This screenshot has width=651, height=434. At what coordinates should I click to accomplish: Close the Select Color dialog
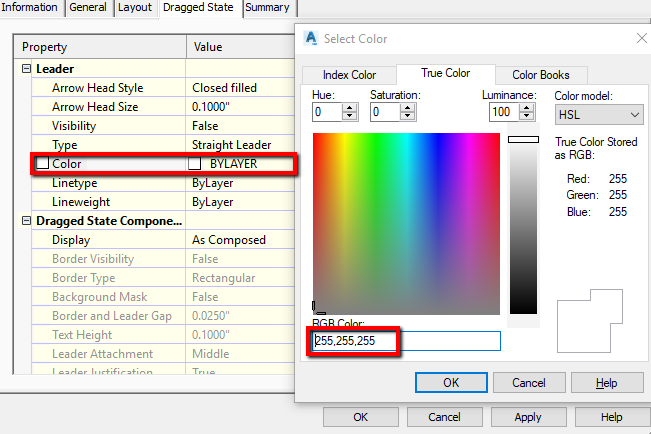pyautogui.click(x=640, y=38)
